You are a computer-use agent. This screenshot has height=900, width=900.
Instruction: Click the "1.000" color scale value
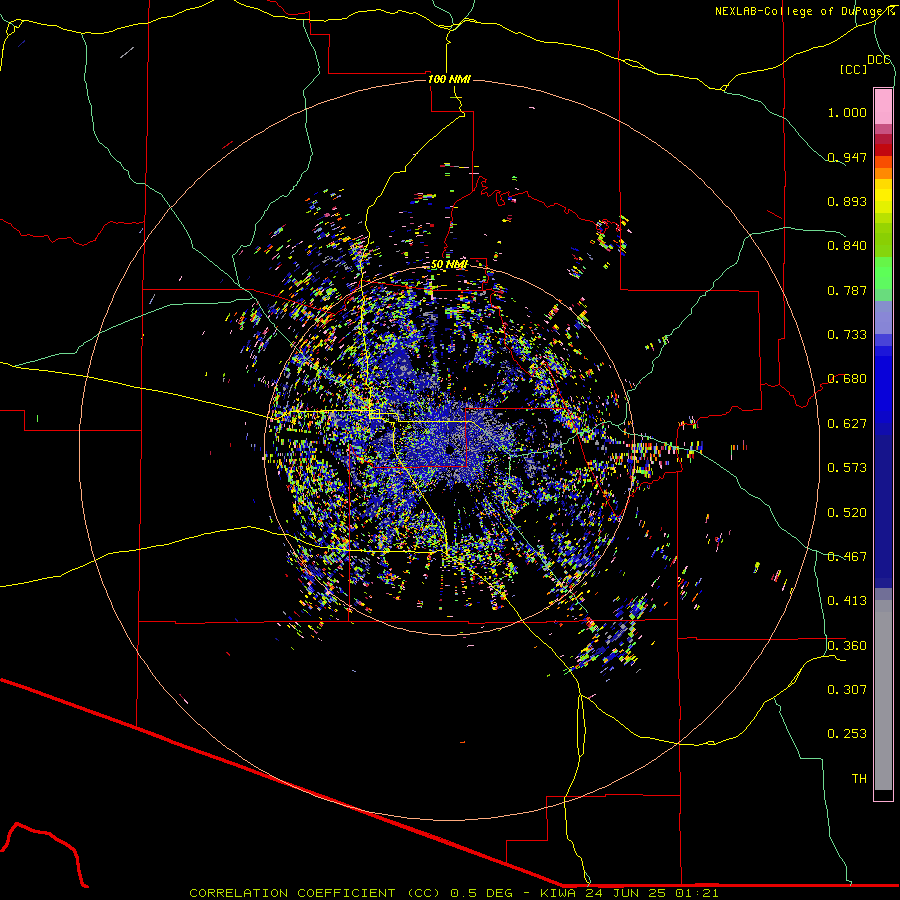click(x=847, y=112)
